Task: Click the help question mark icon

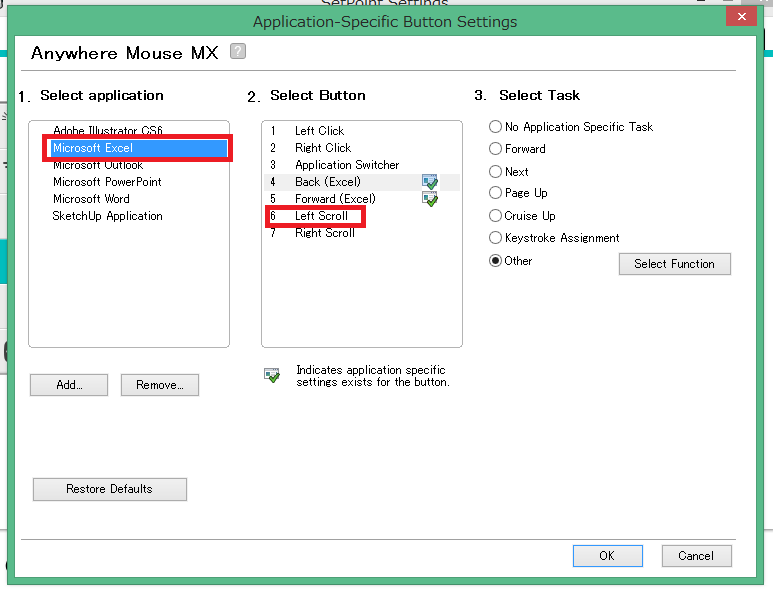Action: [238, 51]
